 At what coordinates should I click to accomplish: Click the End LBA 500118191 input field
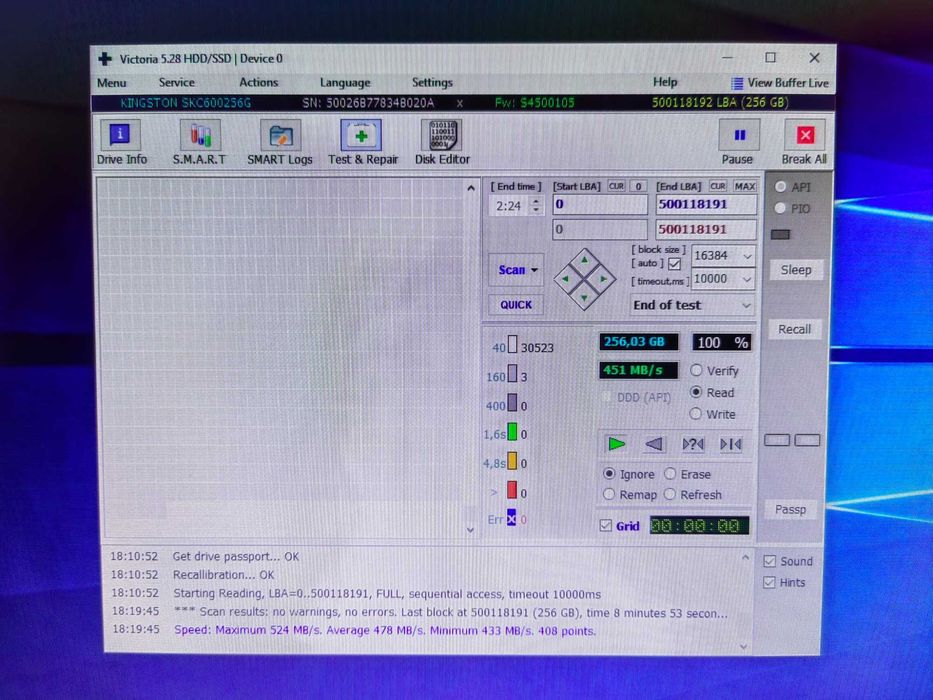pyautogui.click(x=706, y=205)
